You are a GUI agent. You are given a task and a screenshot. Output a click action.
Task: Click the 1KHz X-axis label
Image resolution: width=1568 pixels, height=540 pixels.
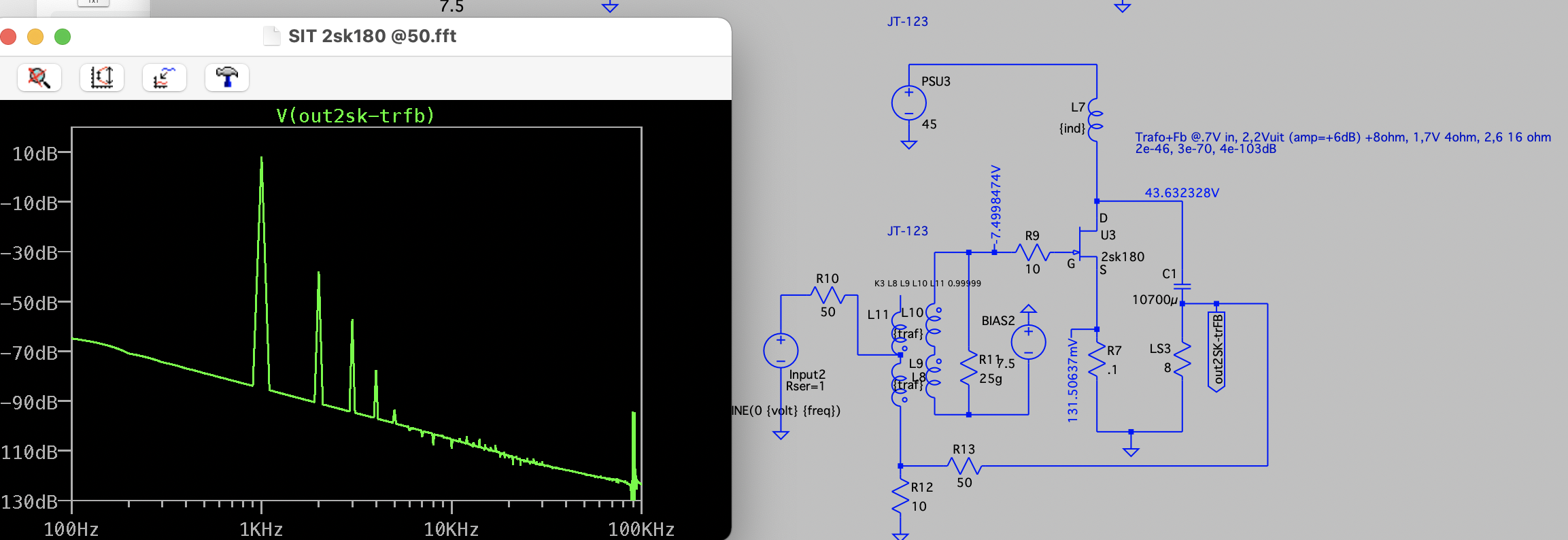[x=261, y=529]
